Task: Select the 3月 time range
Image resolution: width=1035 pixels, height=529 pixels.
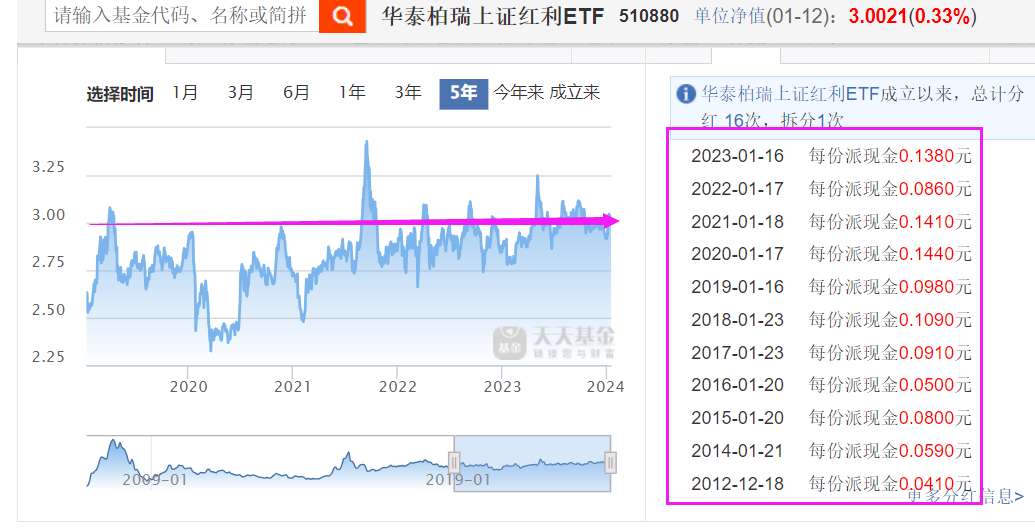Action: [x=241, y=93]
